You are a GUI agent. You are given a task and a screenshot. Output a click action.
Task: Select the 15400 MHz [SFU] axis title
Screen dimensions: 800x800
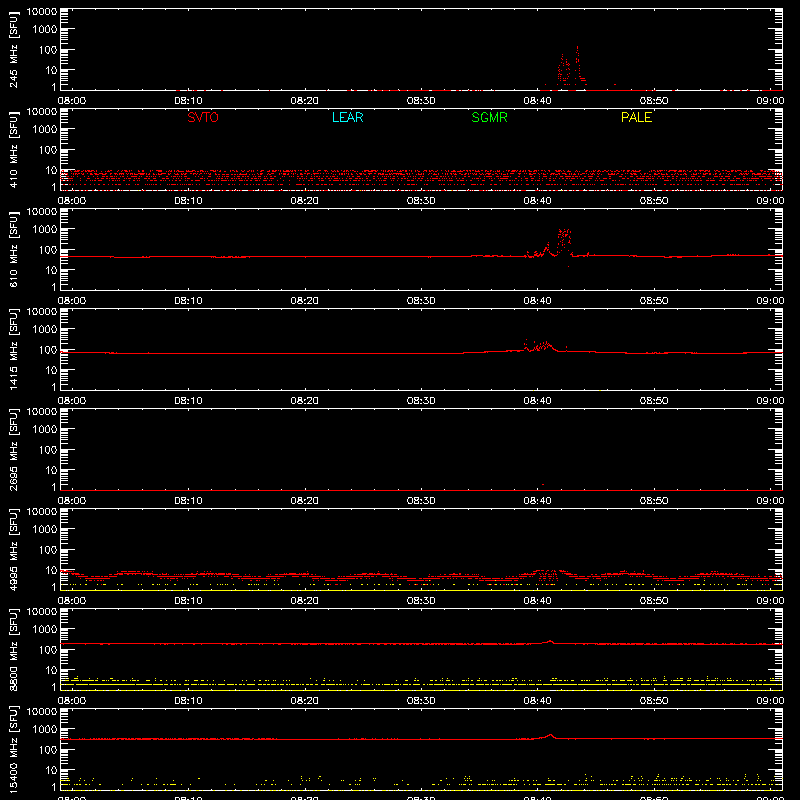click(13, 749)
